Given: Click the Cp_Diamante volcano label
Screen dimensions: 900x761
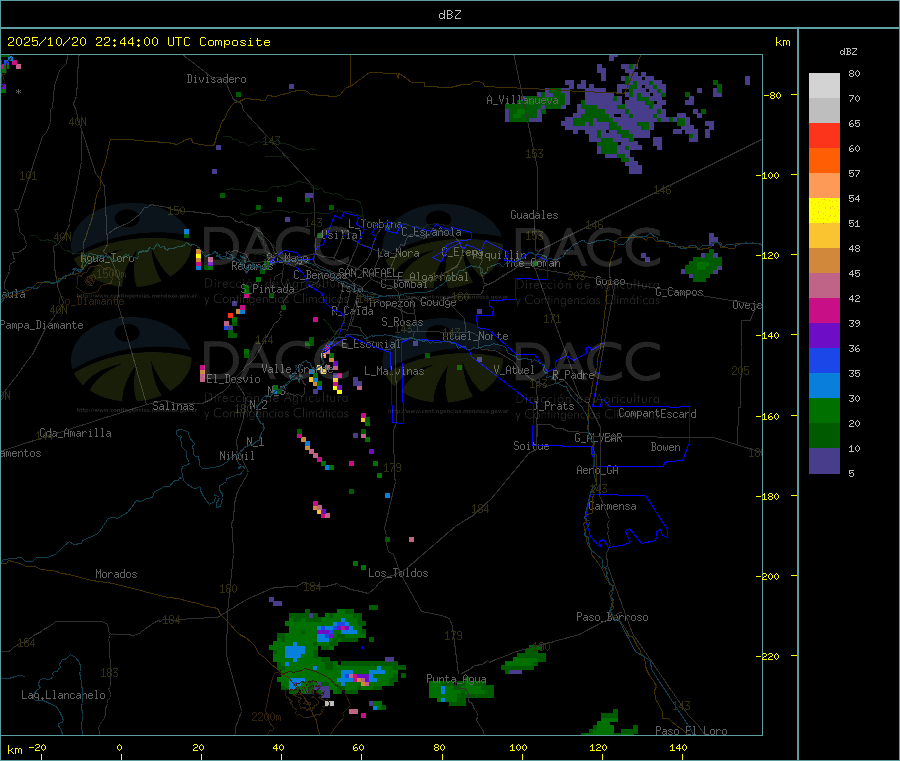Looking at the screenshot, I should click(91, 301).
